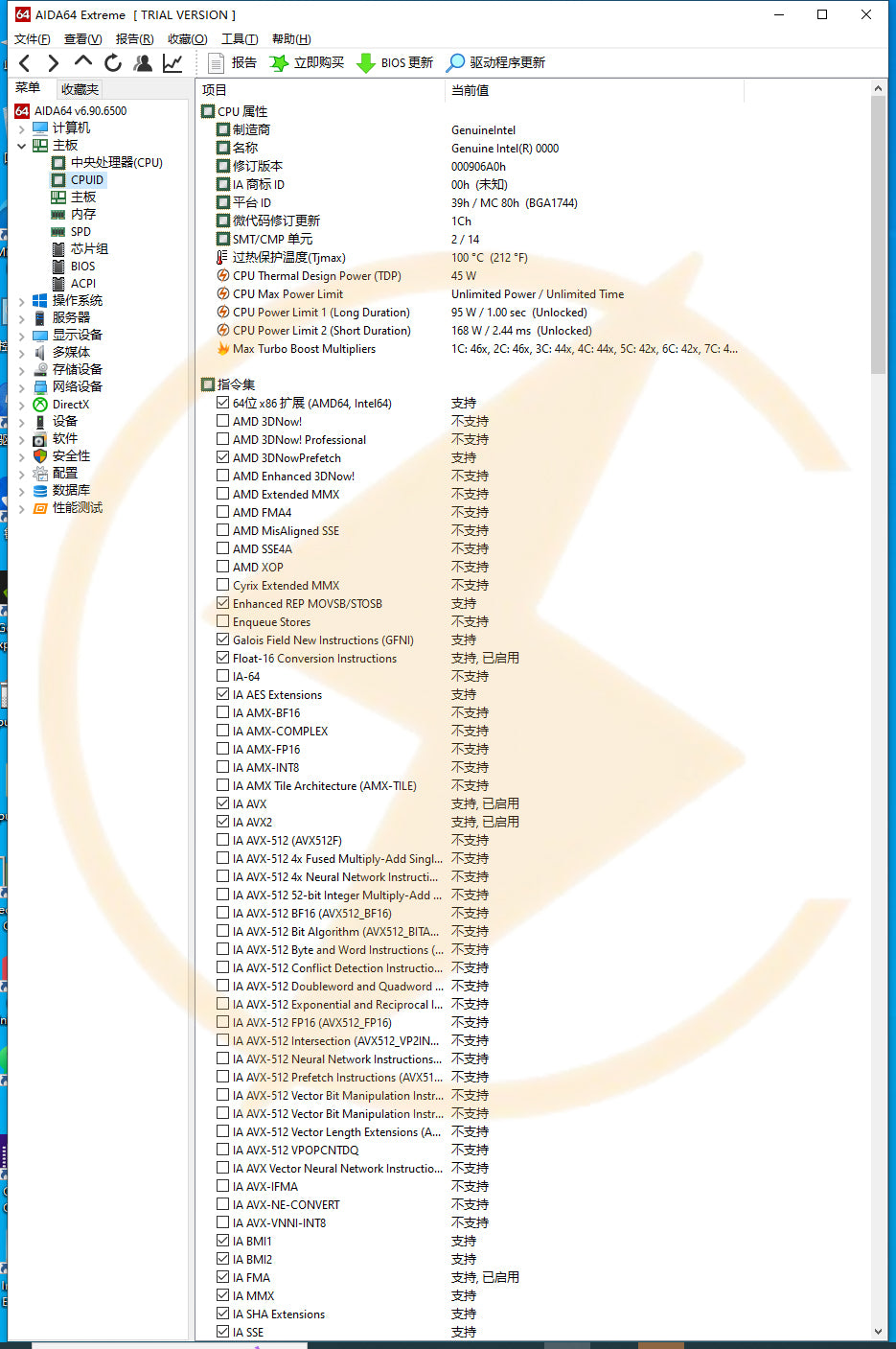Click the up-level arrow icon

point(83,62)
